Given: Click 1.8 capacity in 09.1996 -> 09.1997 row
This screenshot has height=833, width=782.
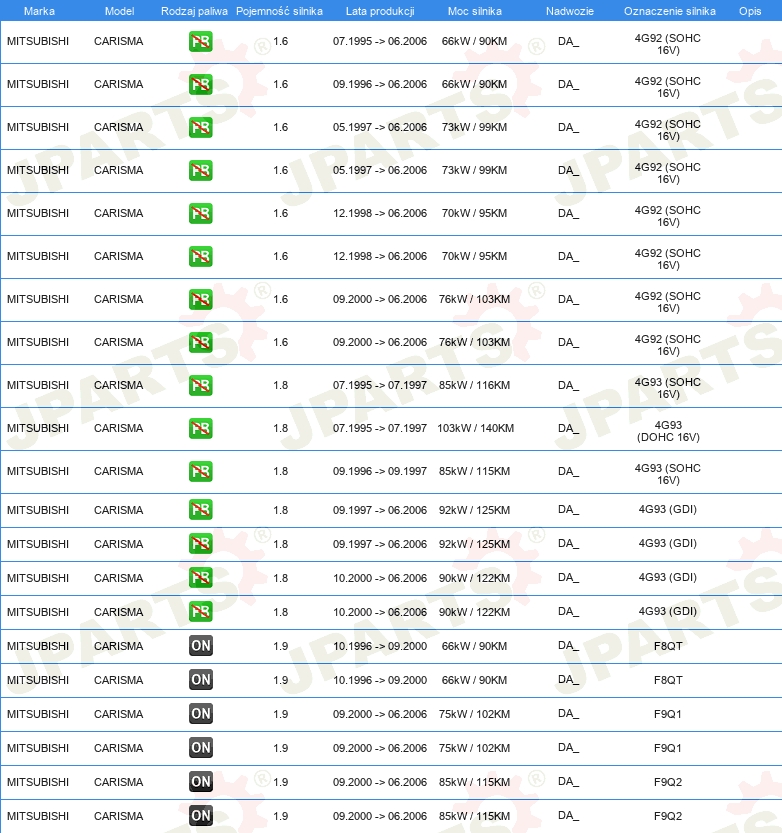Looking at the screenshot, I should 280,472.
